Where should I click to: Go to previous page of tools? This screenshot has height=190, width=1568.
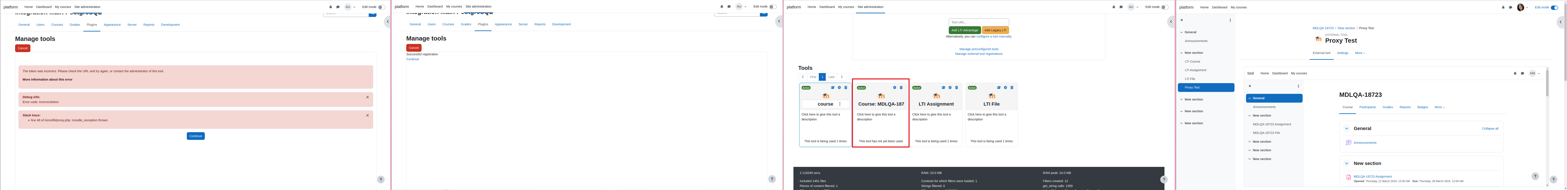[x=803, y=77]
